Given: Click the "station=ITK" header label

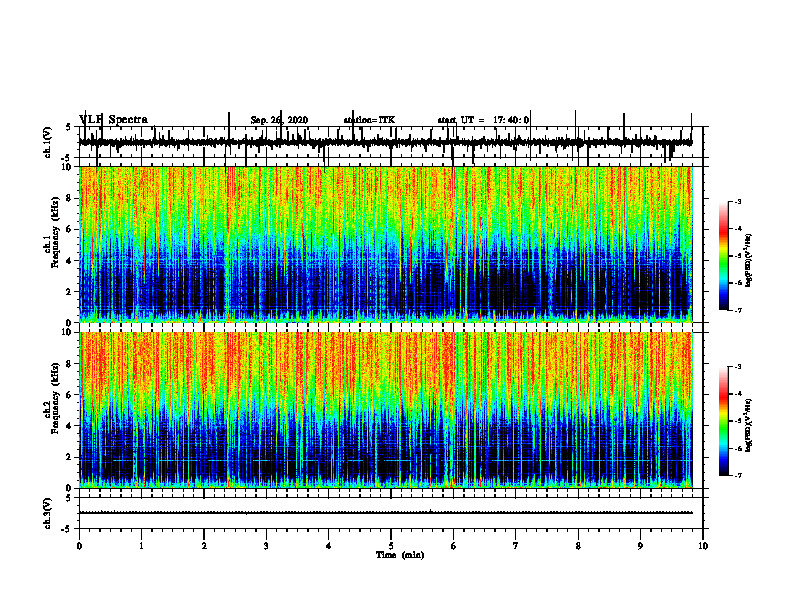Looking at the screenshot, I should click(369, 120).
